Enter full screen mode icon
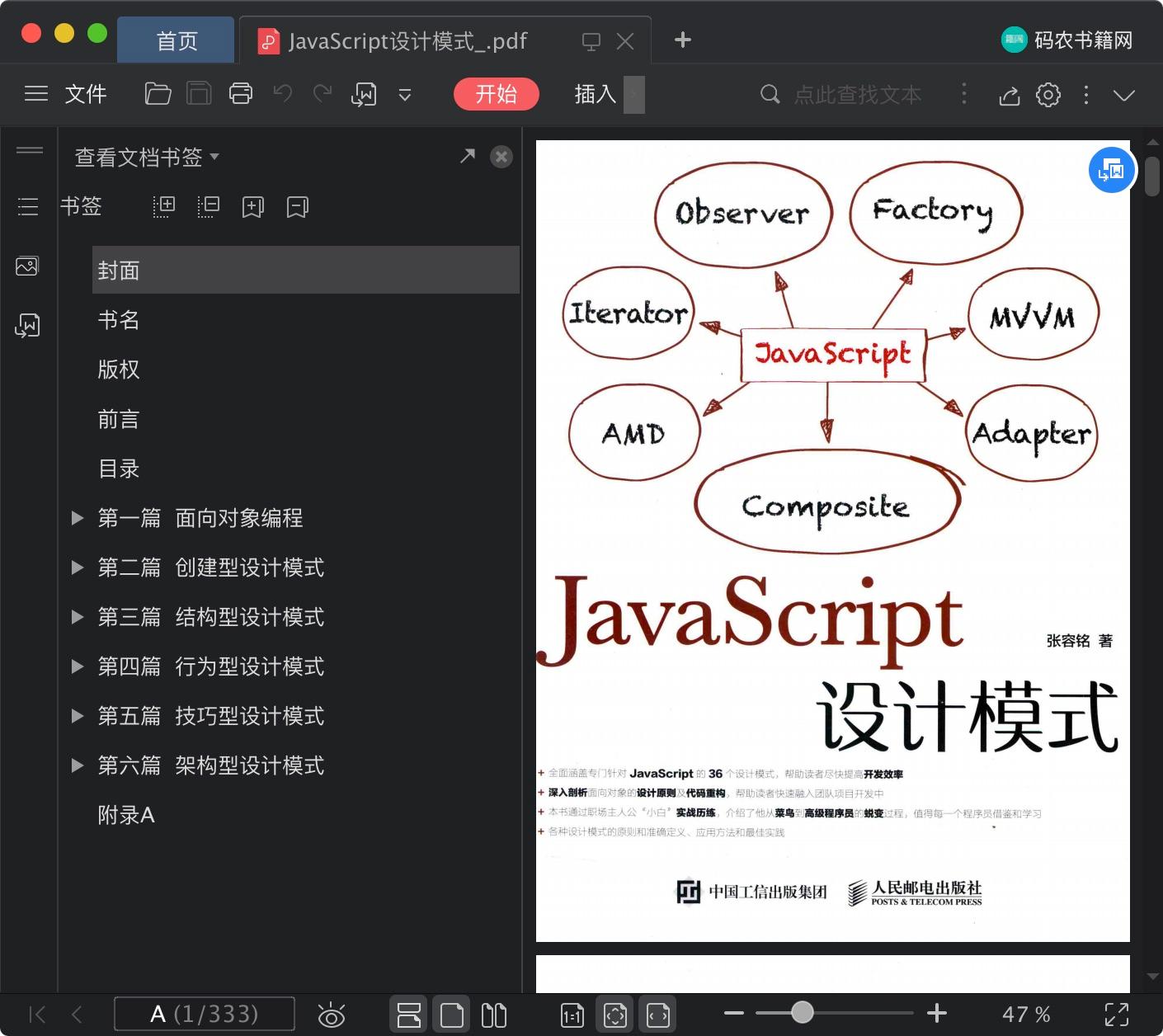The image size is (1163, 1036). [1117, 1015]
